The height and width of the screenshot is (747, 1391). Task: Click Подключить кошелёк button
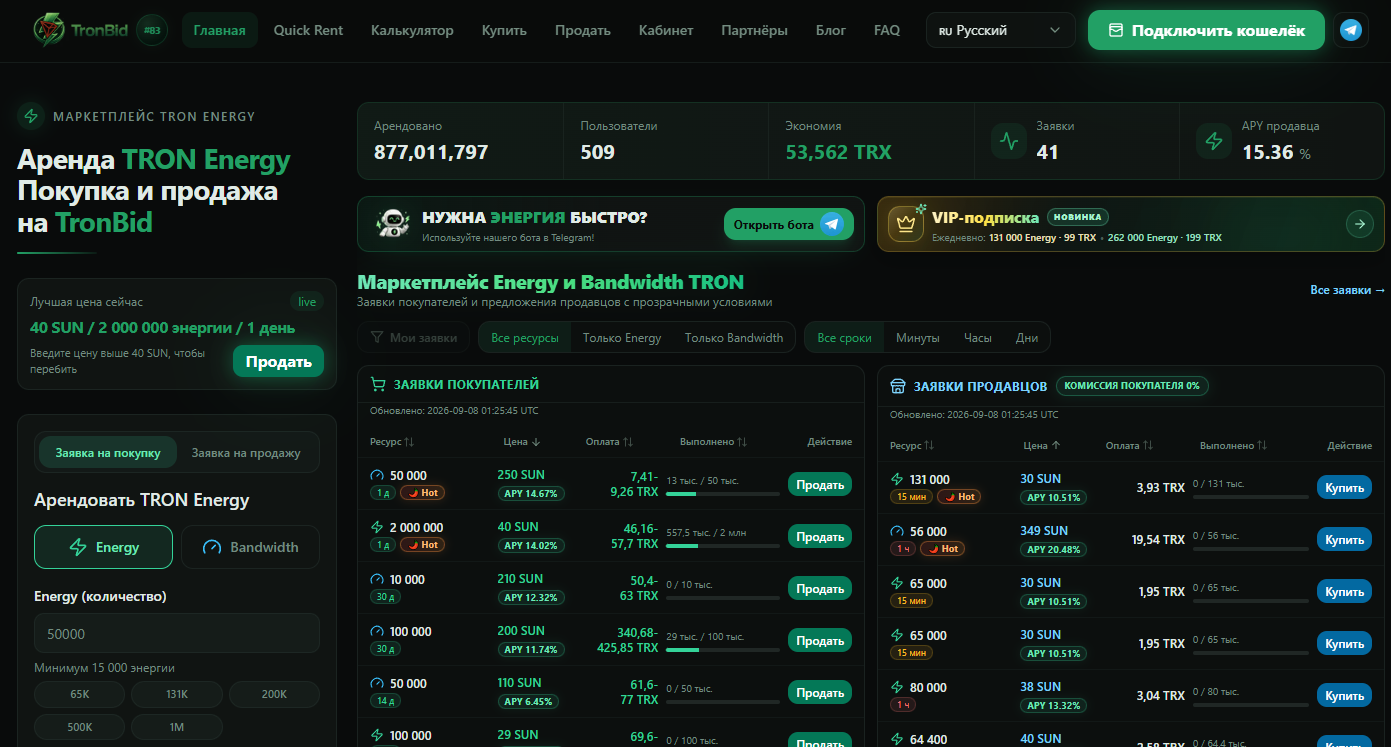[1206, 30]
